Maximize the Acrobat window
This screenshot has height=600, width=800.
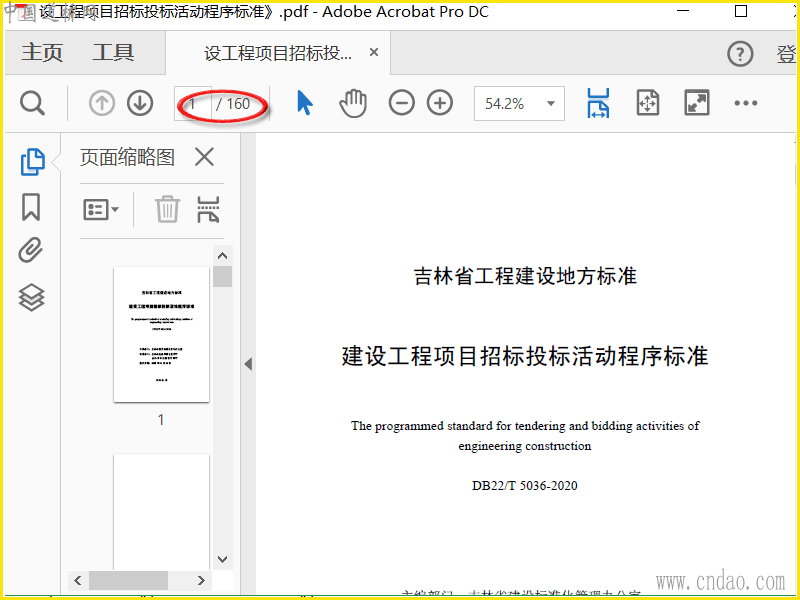741,11
